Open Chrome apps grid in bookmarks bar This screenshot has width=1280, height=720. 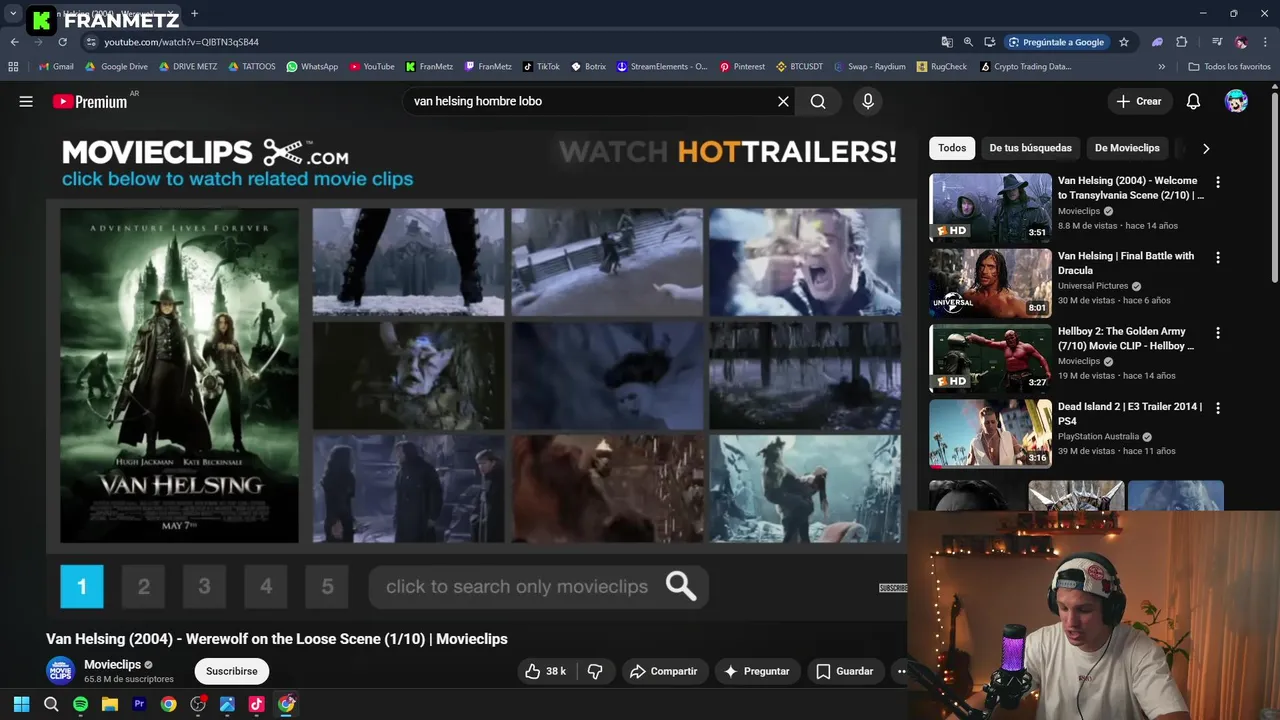(x=13, y=67)
